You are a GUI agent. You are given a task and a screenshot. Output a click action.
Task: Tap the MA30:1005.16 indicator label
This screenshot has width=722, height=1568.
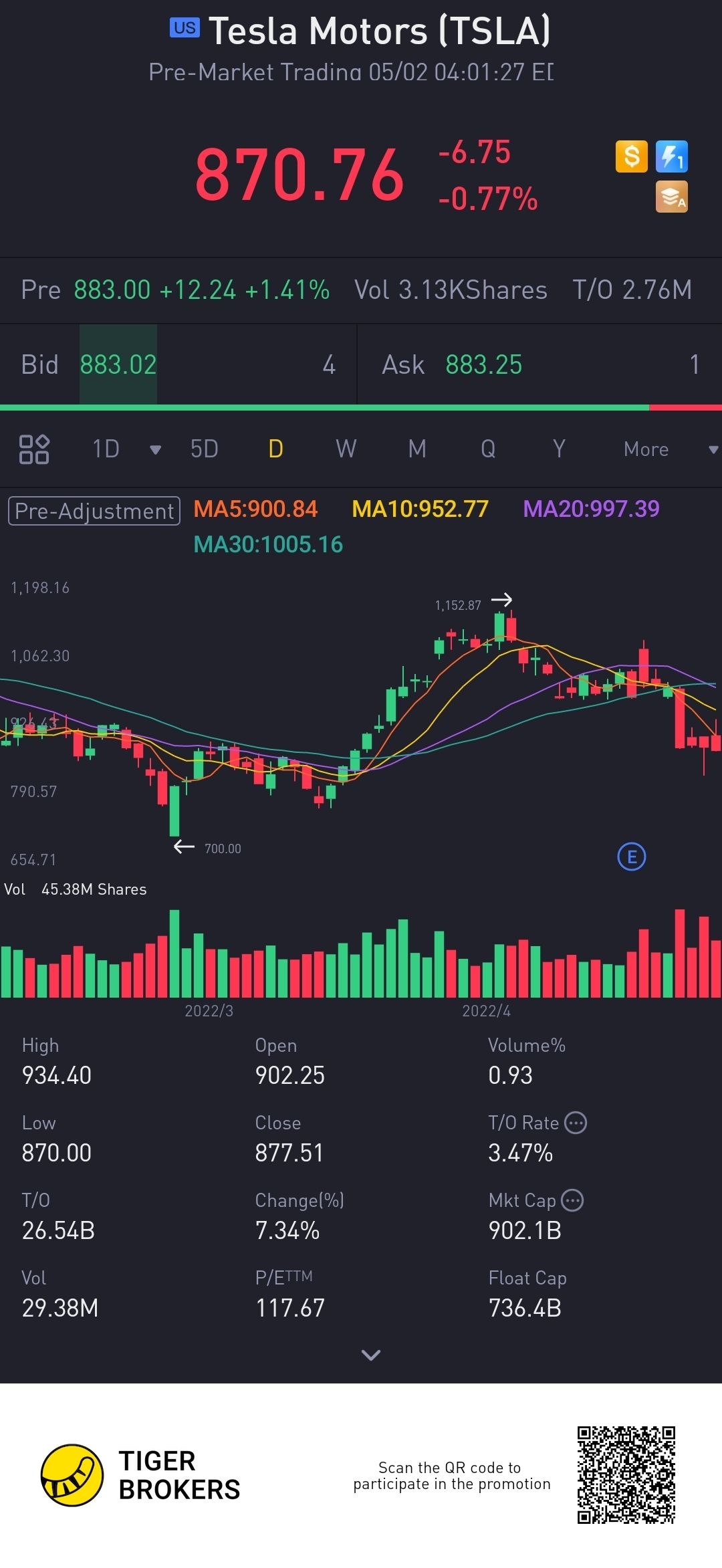coord(268,544)
